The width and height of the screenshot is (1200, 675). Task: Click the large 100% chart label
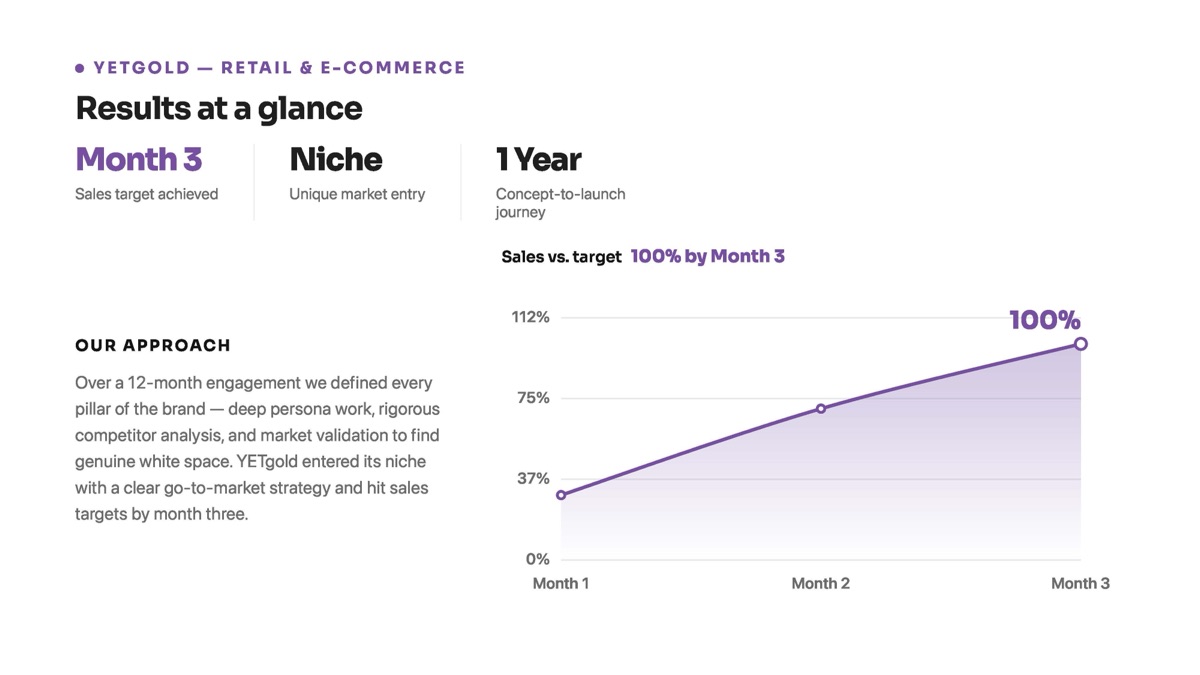(x=1045, y=320)
